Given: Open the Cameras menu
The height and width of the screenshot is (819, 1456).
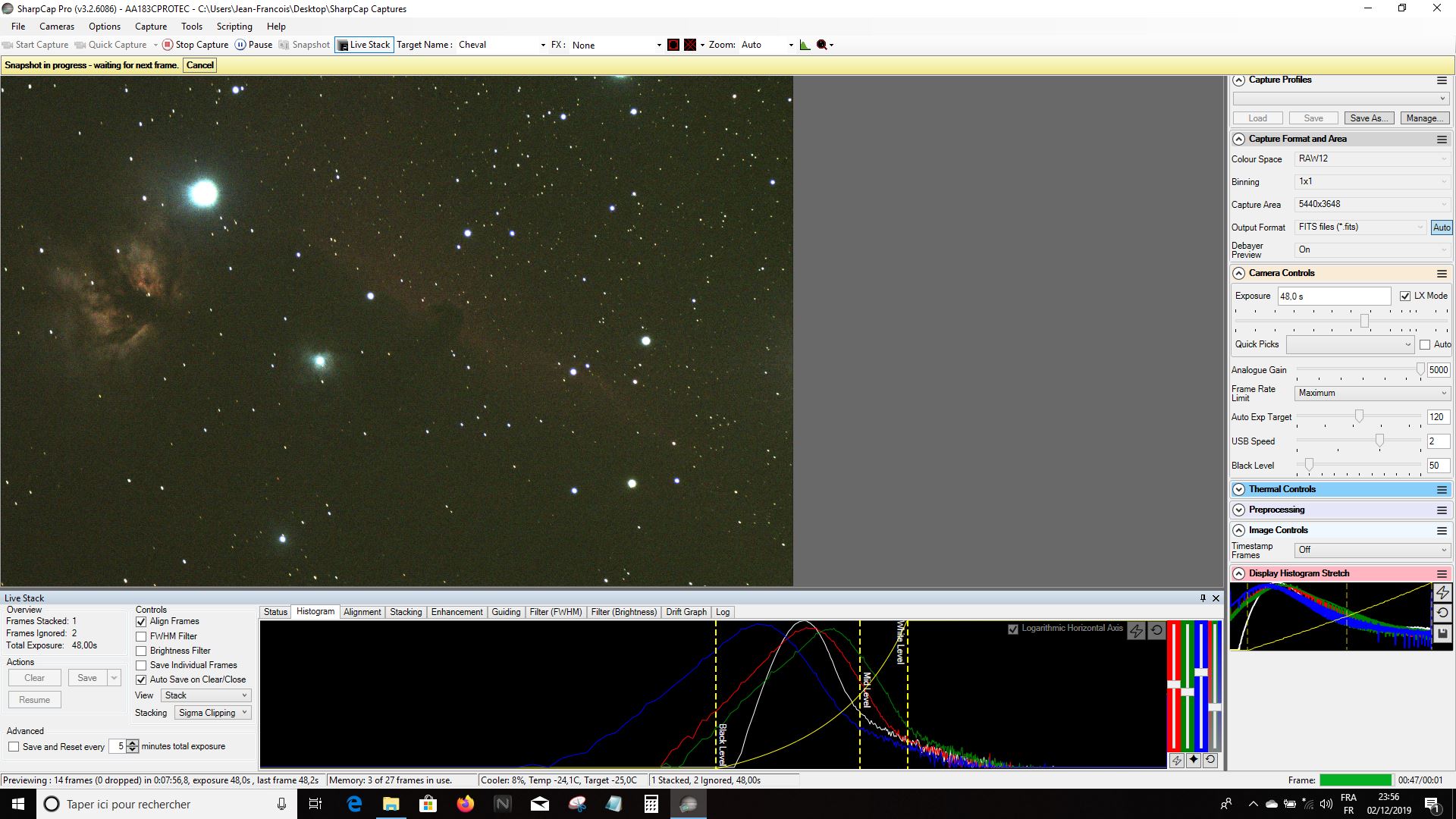Looking at the screenshot, I should 57,27.
